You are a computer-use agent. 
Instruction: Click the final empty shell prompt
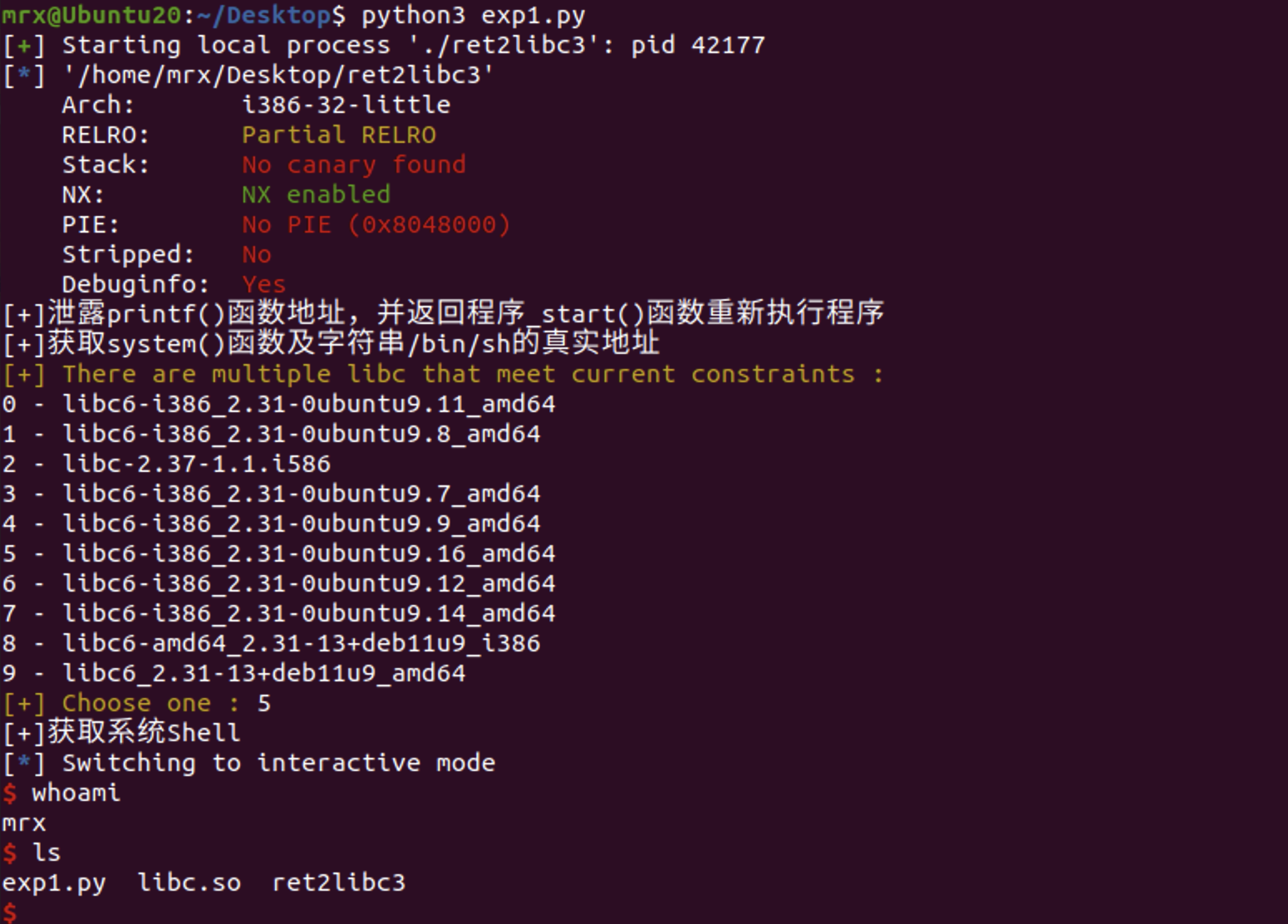pyautogui.click(x=9, y=913)
